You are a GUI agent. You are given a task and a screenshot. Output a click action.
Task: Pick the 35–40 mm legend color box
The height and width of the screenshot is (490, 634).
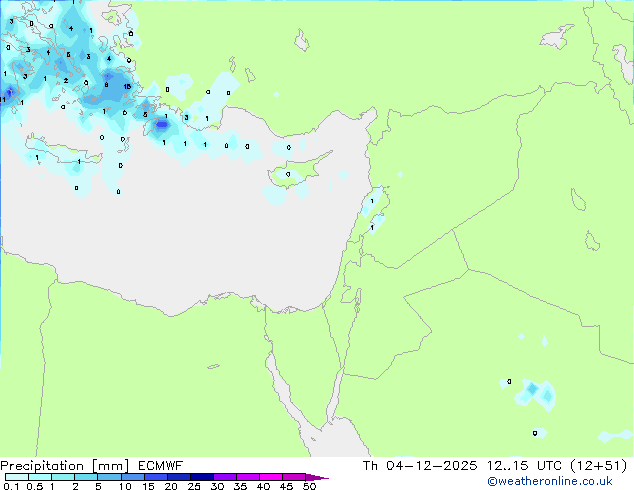pyautogui.click(x=247, y=477)
